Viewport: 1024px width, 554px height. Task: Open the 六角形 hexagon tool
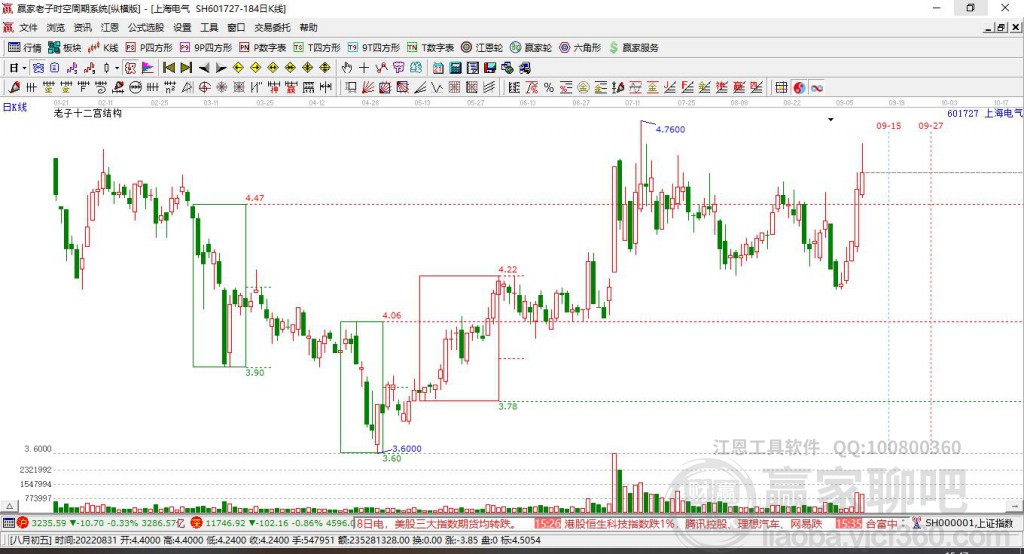coord(580,48)
